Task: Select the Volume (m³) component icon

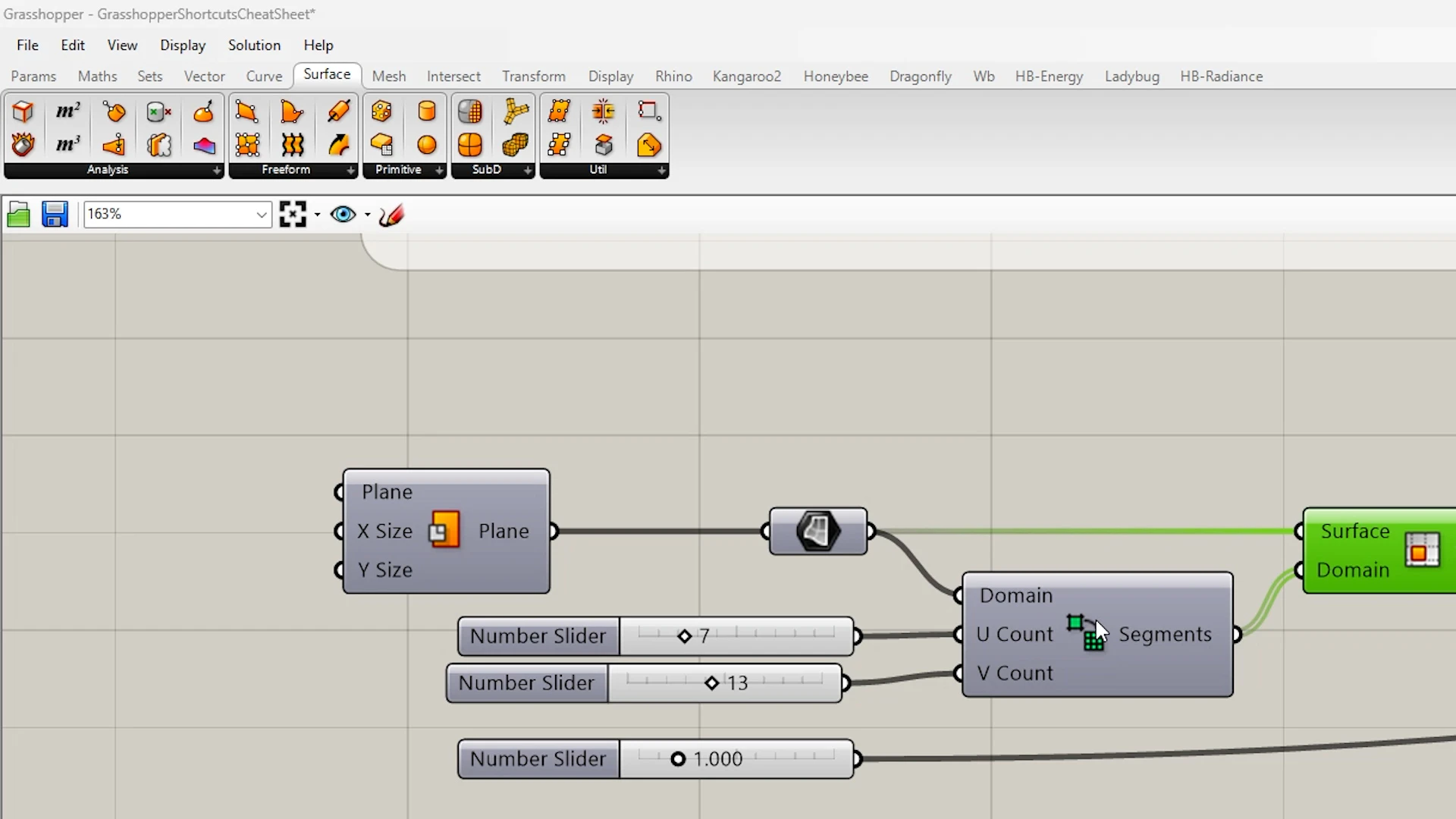Action: 67,144
